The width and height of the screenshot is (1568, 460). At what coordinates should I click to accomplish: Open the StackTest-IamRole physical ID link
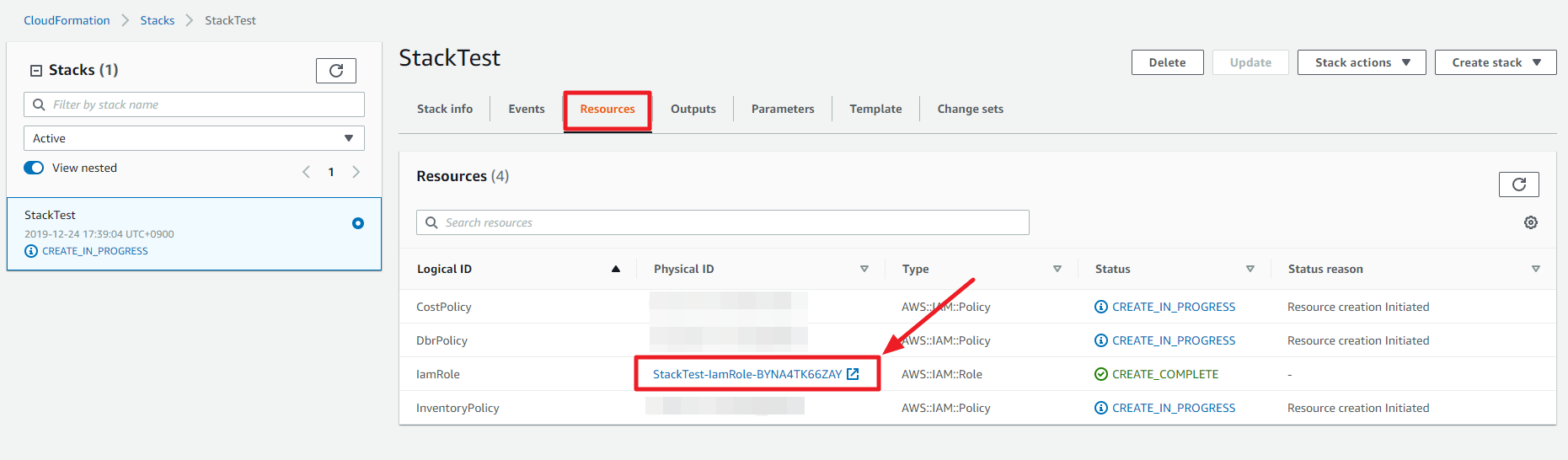tap(747, 374)
